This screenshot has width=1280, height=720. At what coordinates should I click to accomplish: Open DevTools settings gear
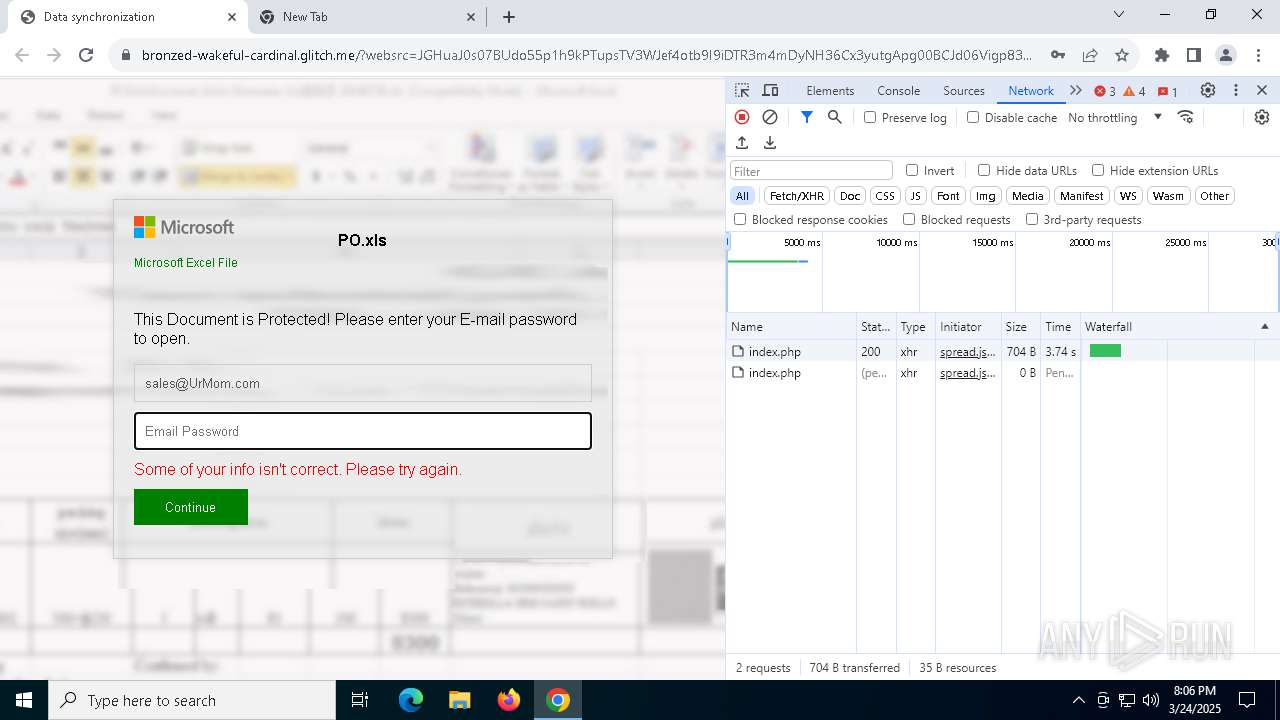coord(1208,90)
